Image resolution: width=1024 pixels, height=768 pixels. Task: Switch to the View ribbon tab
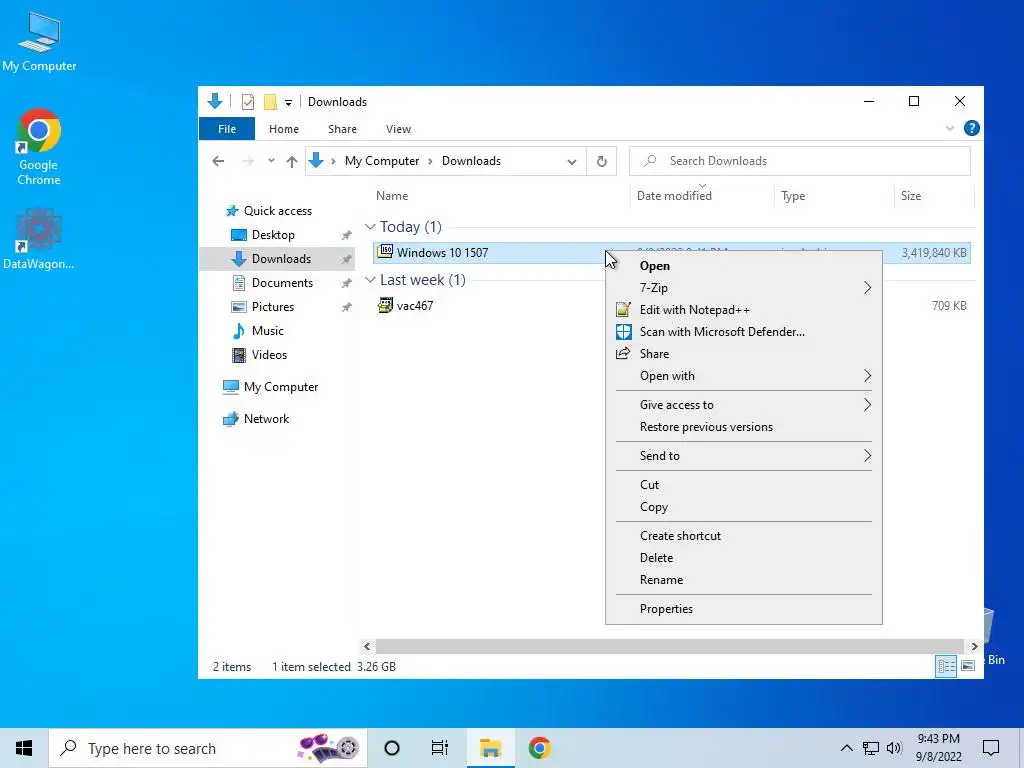[398, 129]
